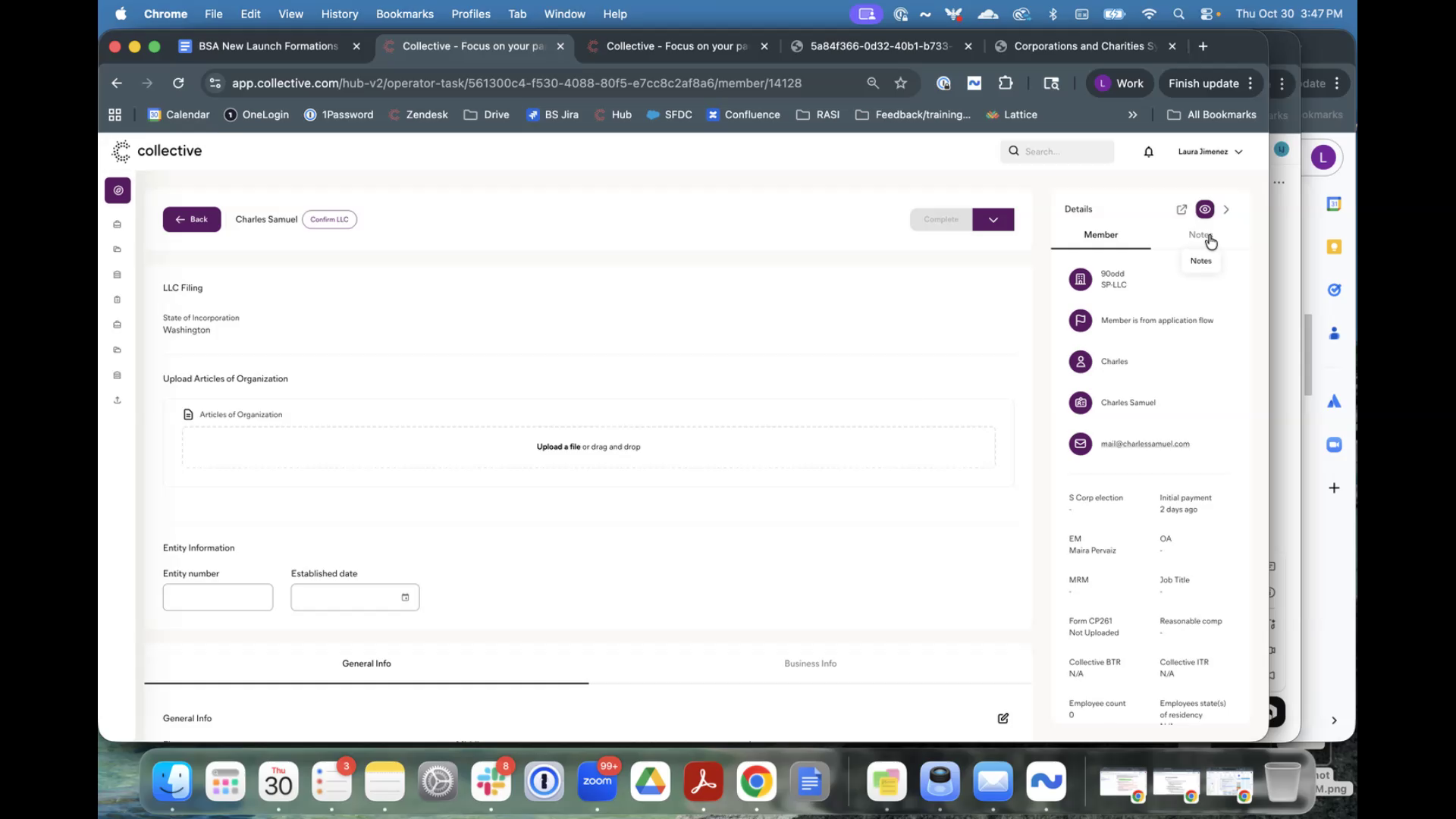1456x819 pixels.
Task: Select the upload icon in left sidebar
Action: pyautogui.click(x=118, y=400)
